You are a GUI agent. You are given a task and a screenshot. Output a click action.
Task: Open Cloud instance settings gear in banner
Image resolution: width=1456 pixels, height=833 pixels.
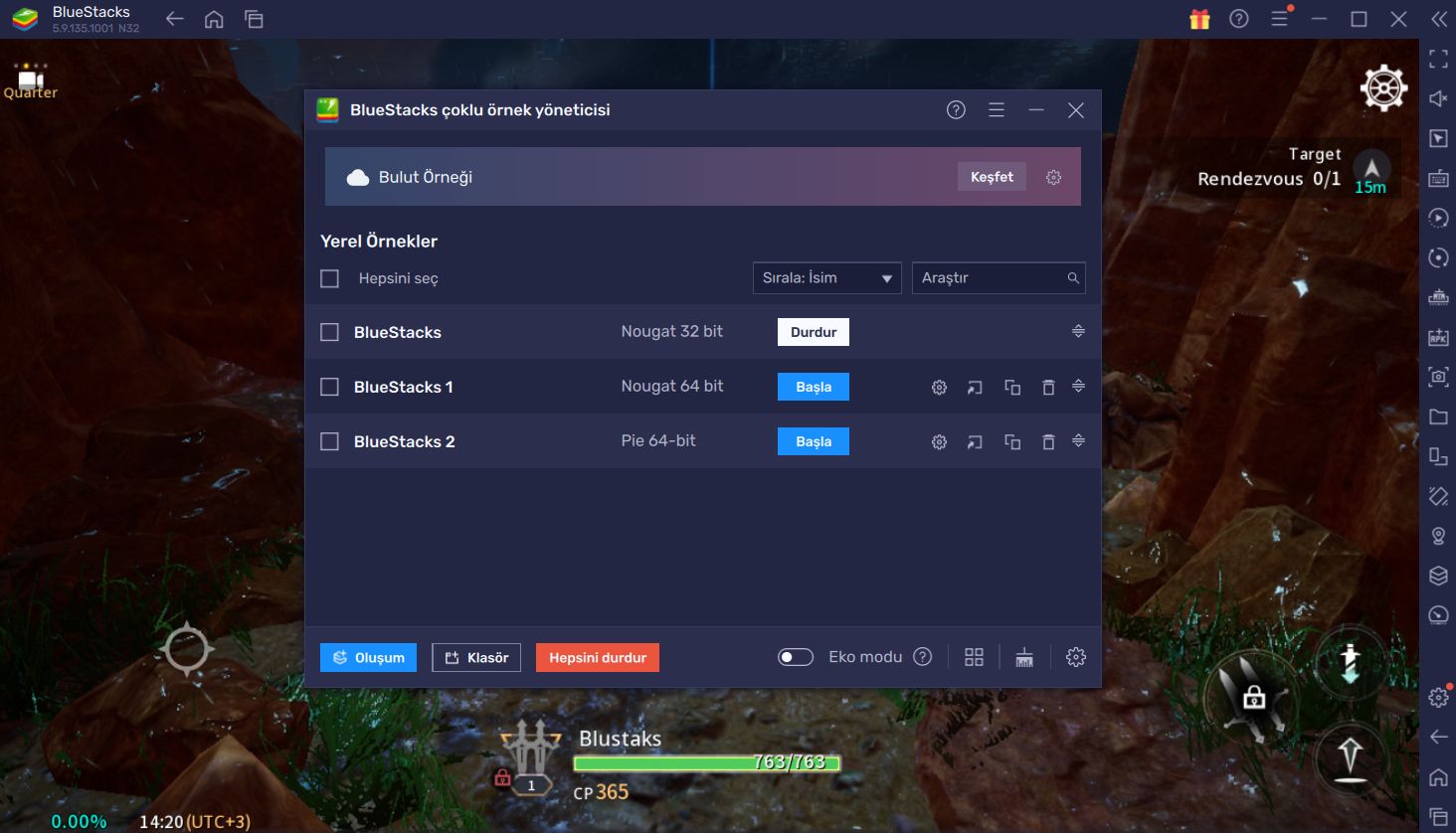(1053, 177)
